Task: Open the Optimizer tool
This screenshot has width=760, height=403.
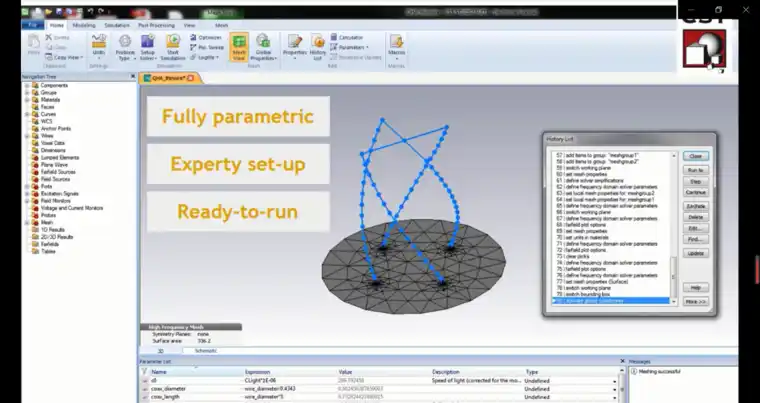Action: pos(206,37)
